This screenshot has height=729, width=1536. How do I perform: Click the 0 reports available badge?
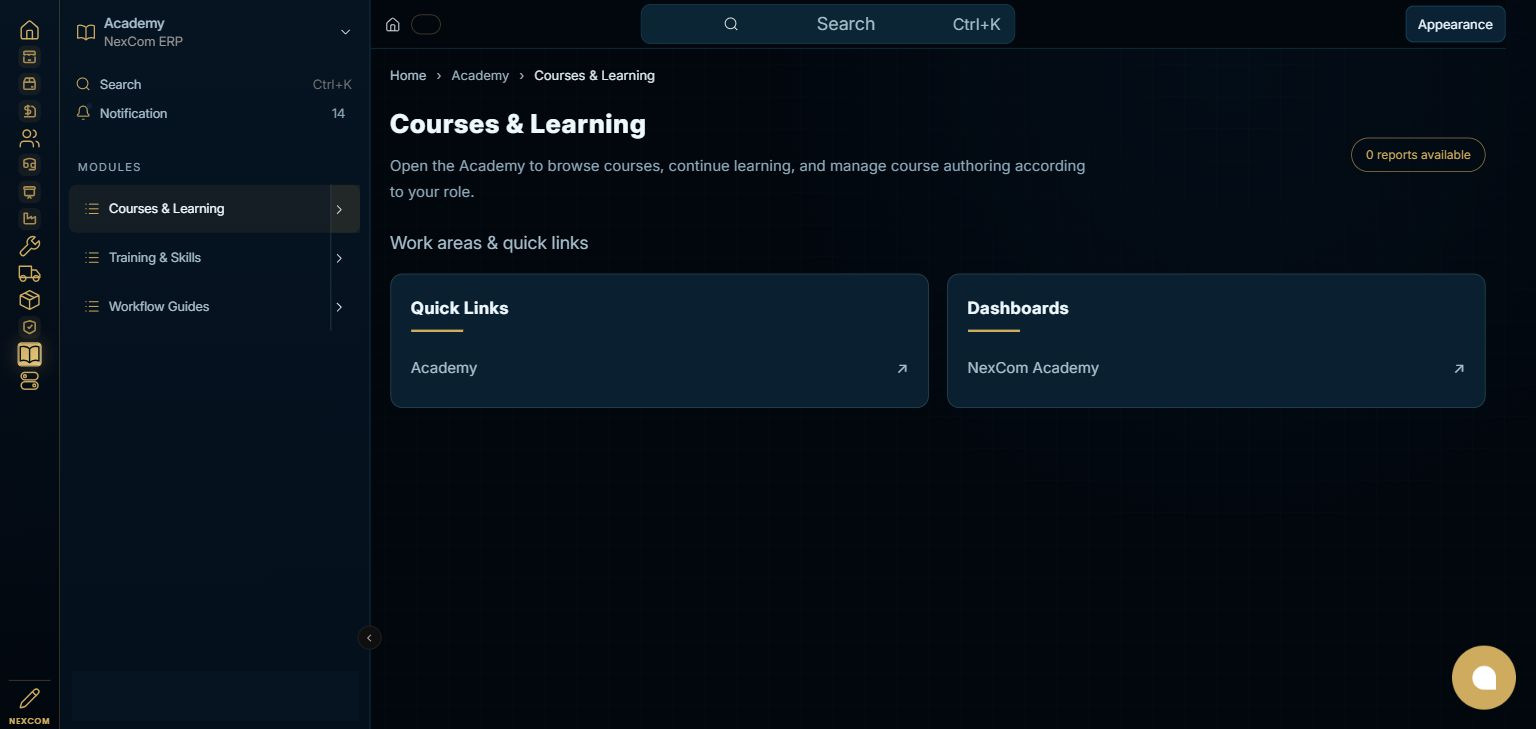1418,155
